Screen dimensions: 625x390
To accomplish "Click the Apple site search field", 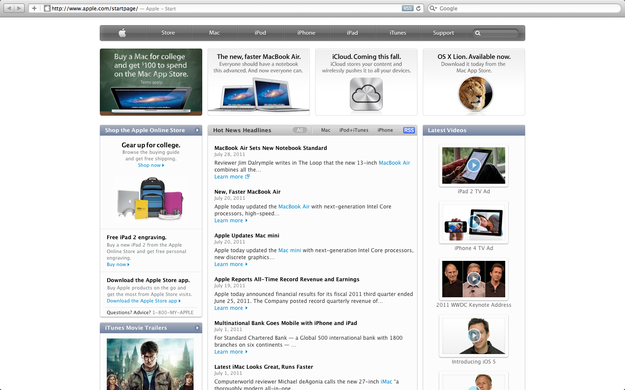I will point(496,33).
